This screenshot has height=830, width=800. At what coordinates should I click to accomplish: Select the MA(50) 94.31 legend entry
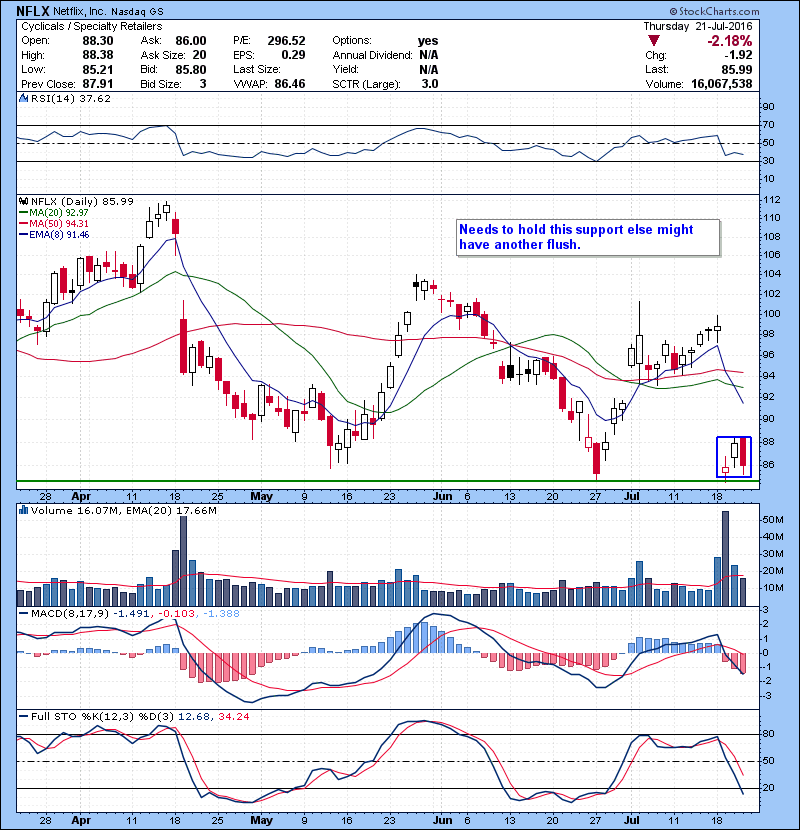[54, 224]
